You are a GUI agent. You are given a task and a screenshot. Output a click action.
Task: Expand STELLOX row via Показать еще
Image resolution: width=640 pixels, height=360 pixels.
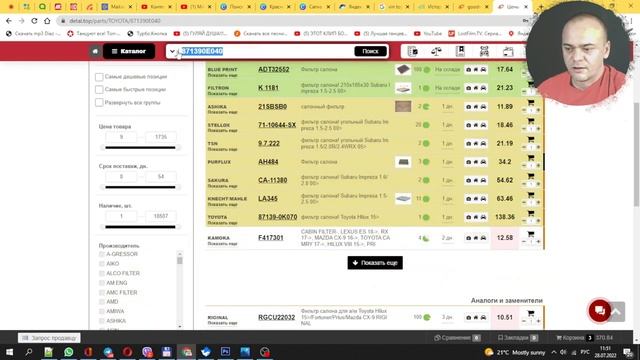[222, 131]
